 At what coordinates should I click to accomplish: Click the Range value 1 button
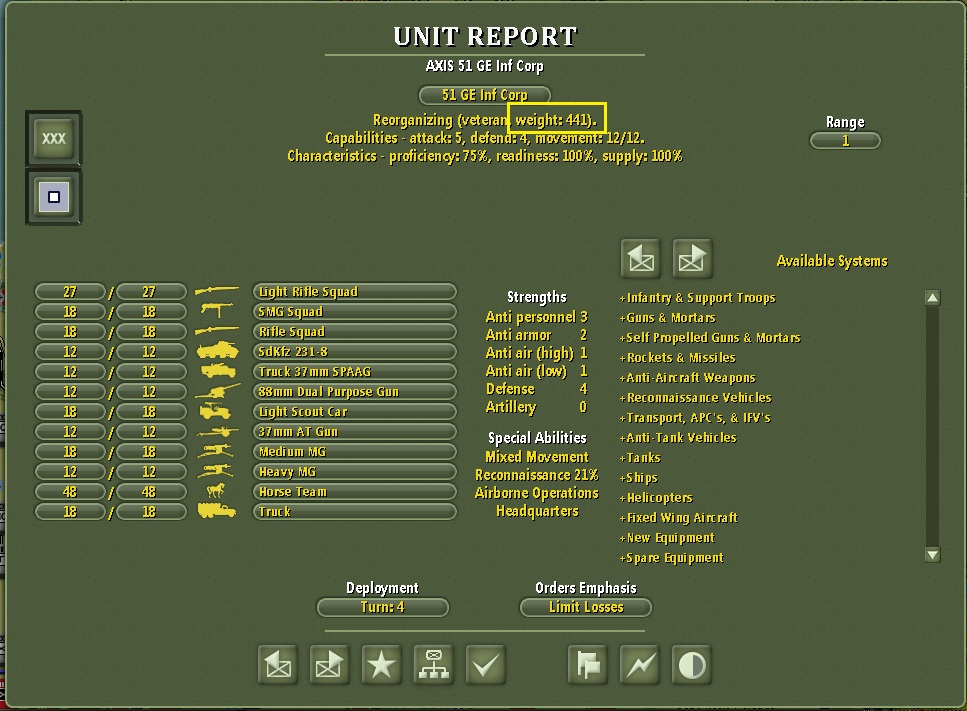tap(845, 141)
